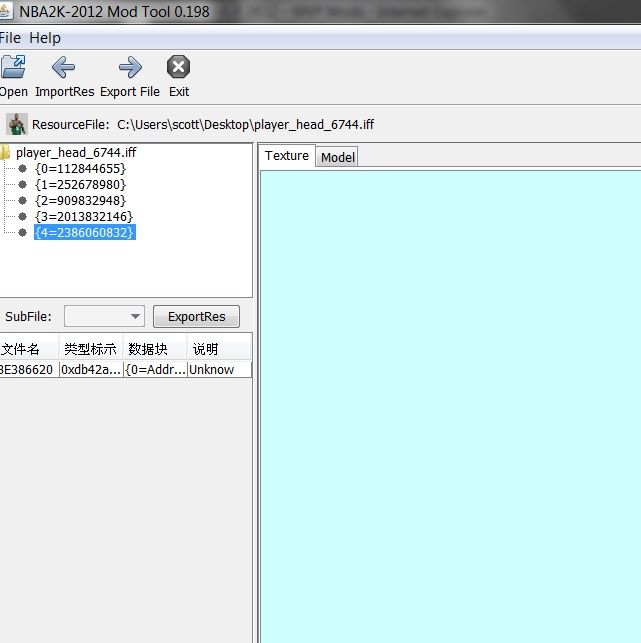The width and height of the screenshot is (641, 643).
Task: Click the ExportRes button
Action: [196, 317]
